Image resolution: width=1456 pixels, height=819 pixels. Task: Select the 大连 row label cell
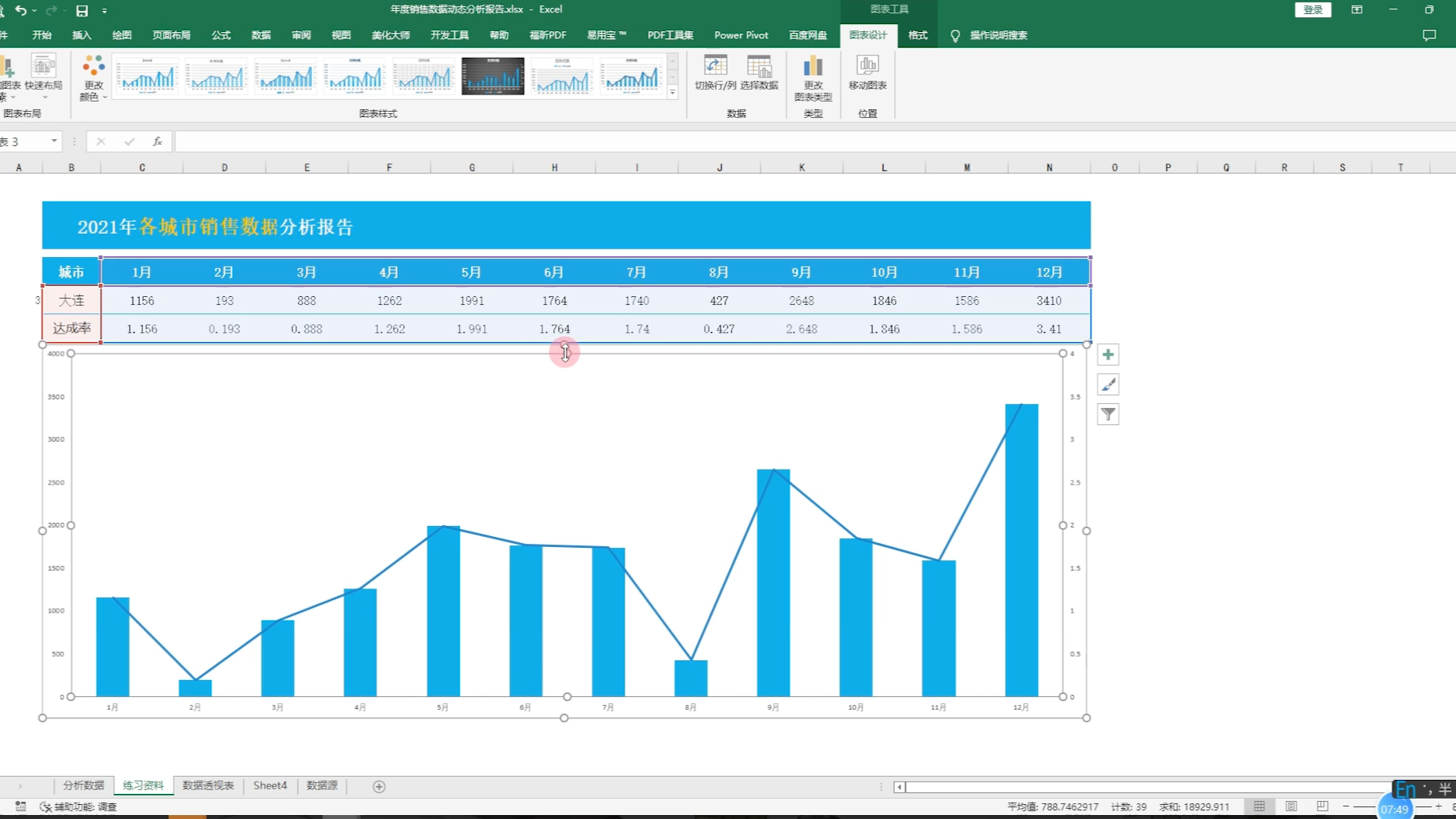point(71,300)
